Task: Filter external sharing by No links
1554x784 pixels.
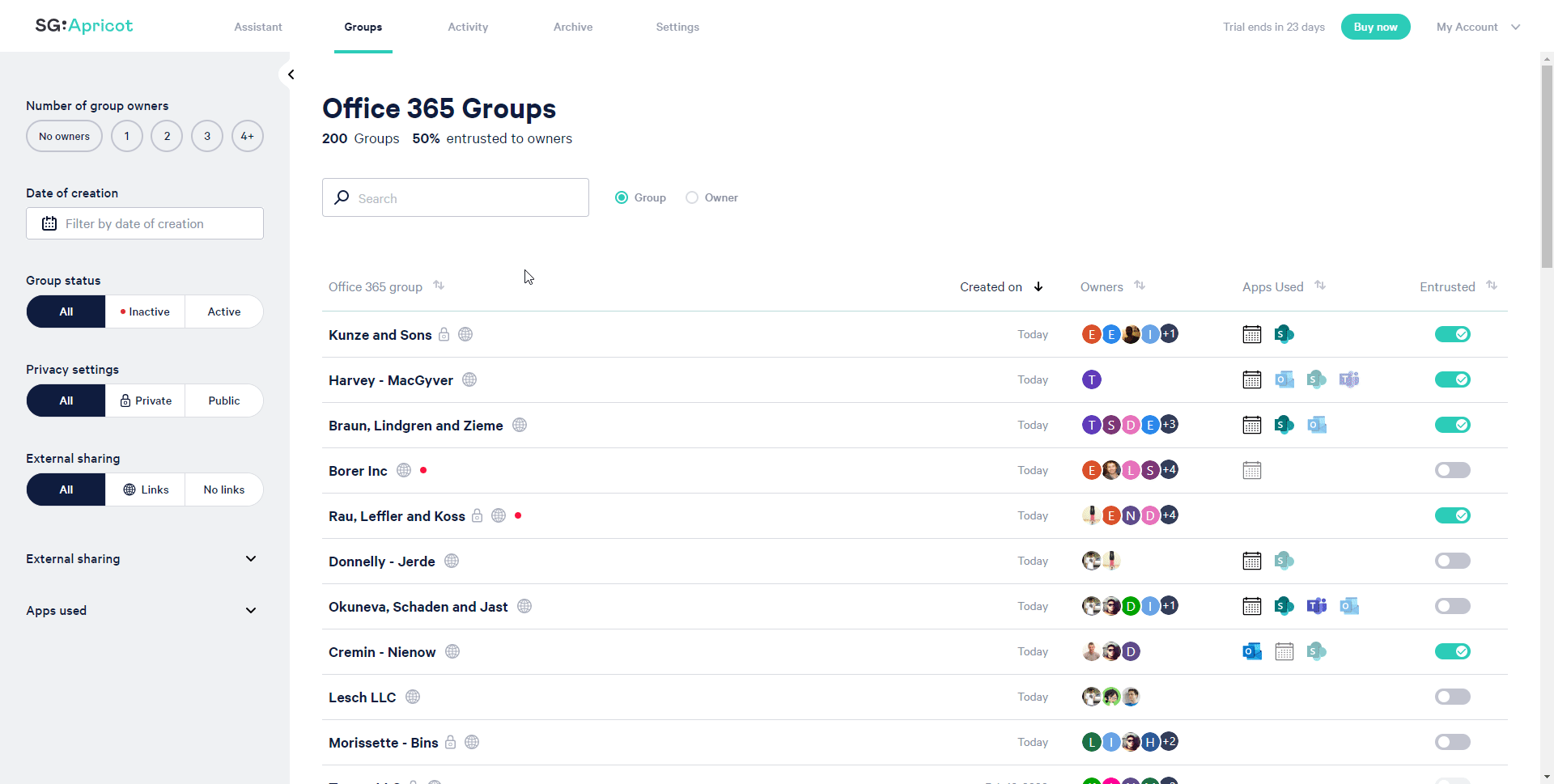Action: 224,489
